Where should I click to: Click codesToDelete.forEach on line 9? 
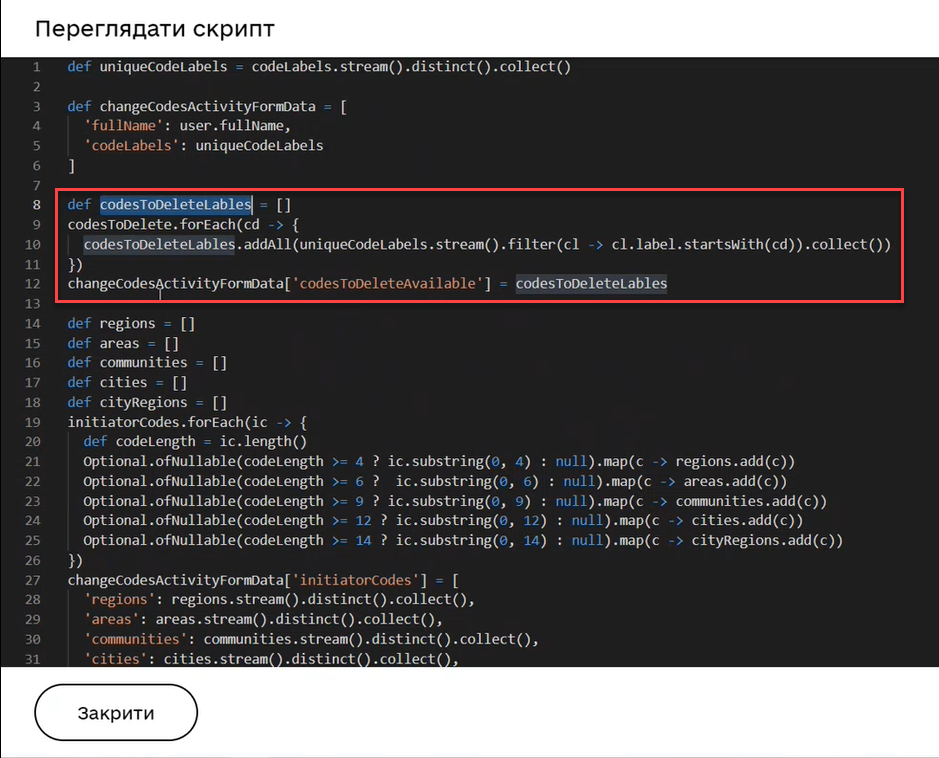coord(151,225)
